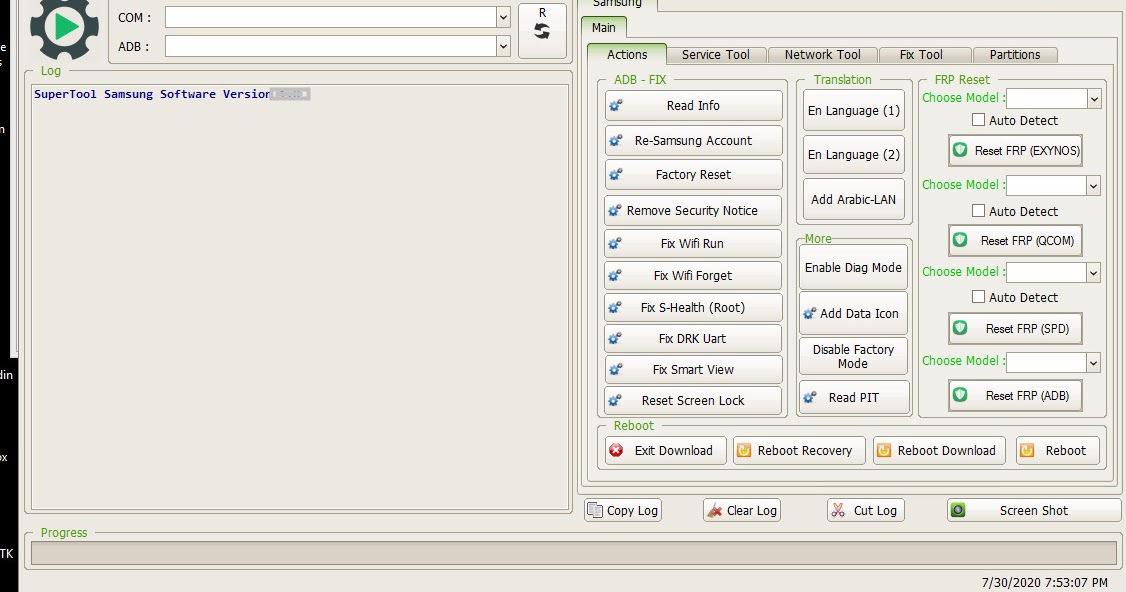Open Choose Model dropdown for EXYNOS
Viewport: 1126px width, 592px height.
(1094, 98)
